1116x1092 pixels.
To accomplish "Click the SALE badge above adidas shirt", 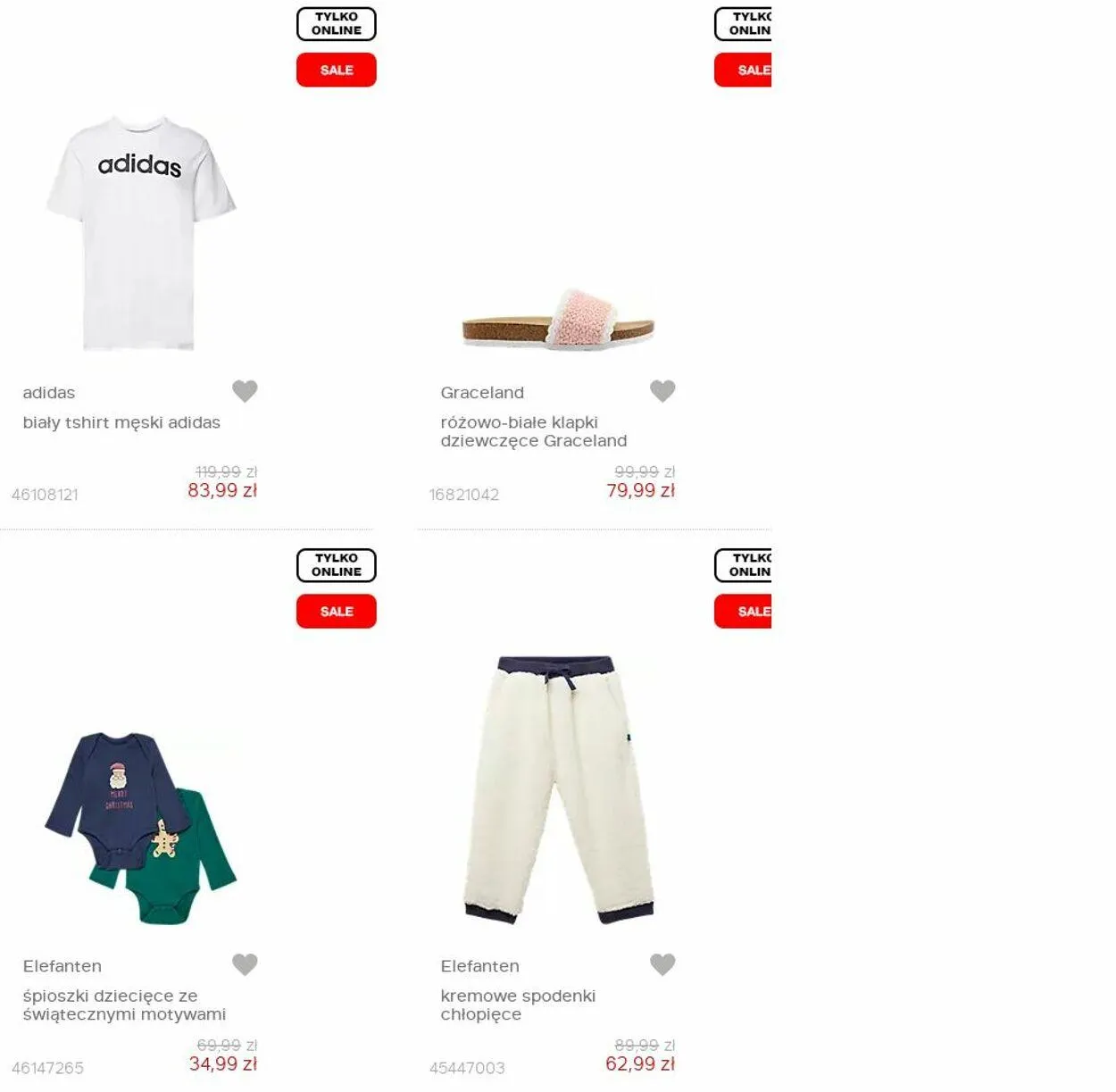I will (x=337, y=70).
